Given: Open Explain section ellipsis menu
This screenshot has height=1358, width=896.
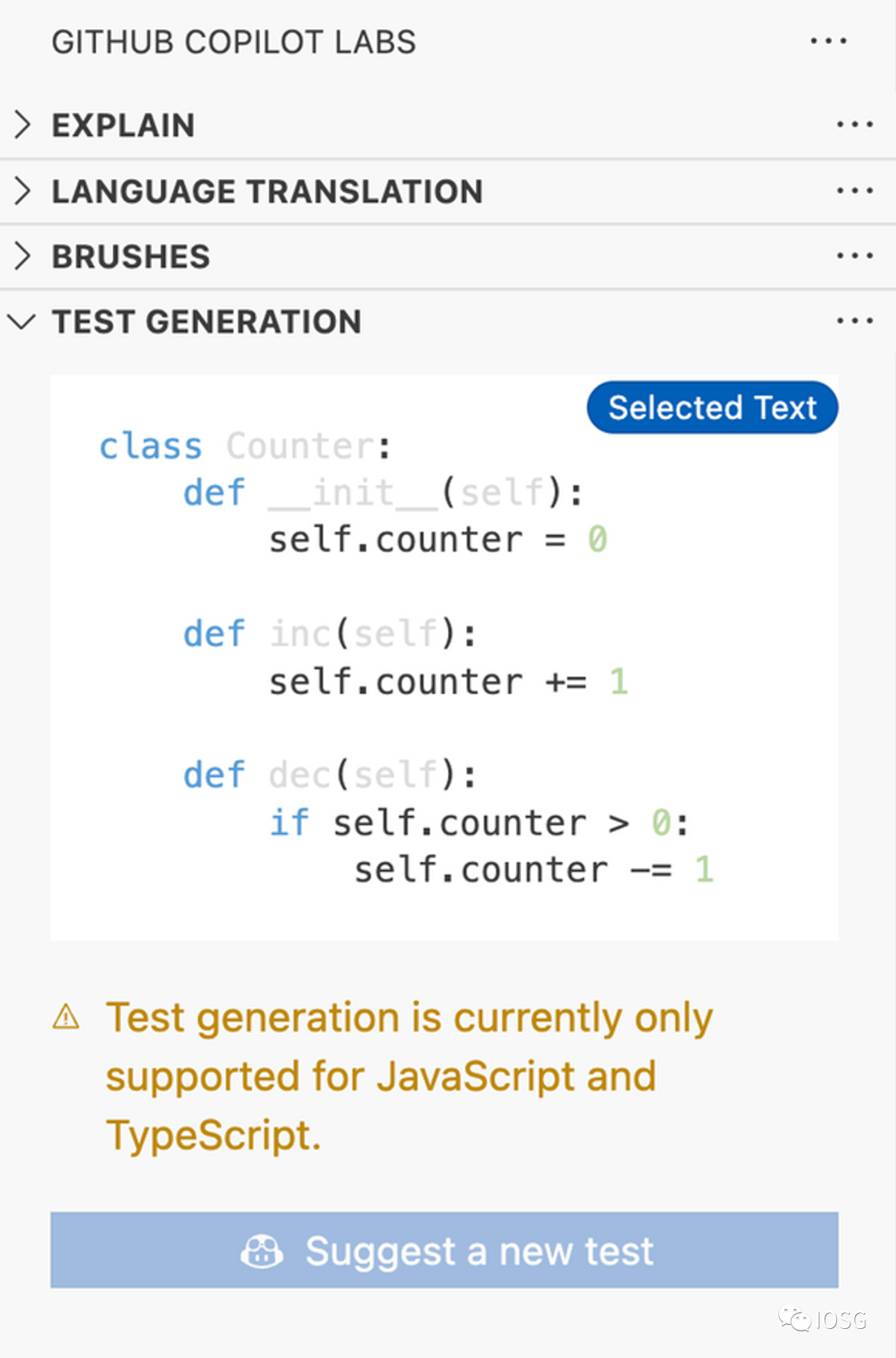Looking at the screenshot, I should [x=855, y=124].
